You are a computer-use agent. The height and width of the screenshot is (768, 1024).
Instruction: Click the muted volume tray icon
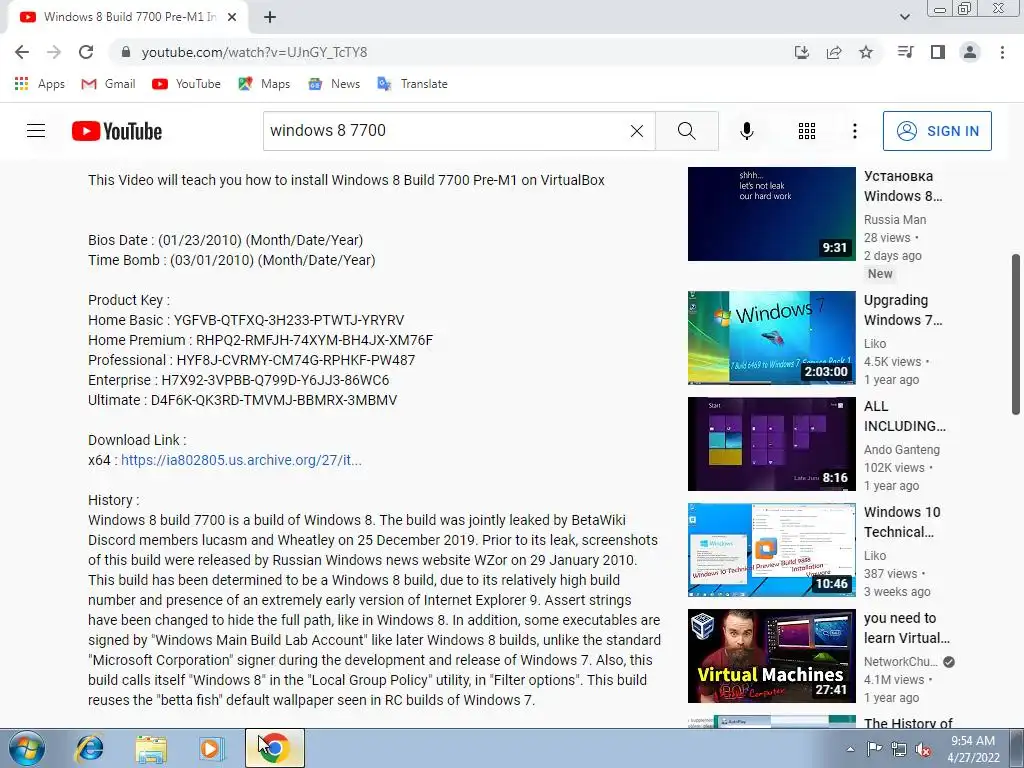(923, 748)
